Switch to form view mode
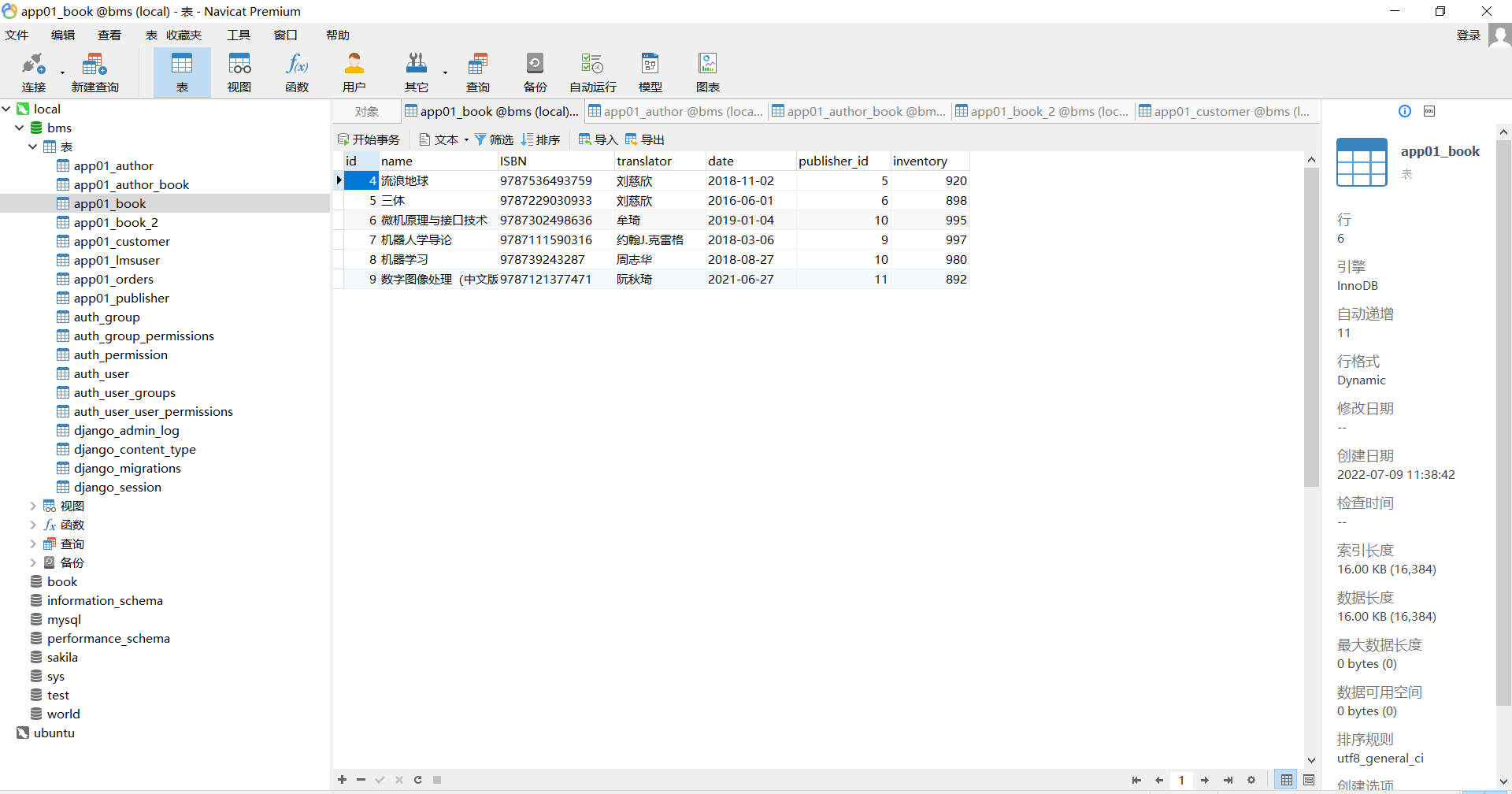Viewport: 1512px width, 794px height. coord(1309,780)
